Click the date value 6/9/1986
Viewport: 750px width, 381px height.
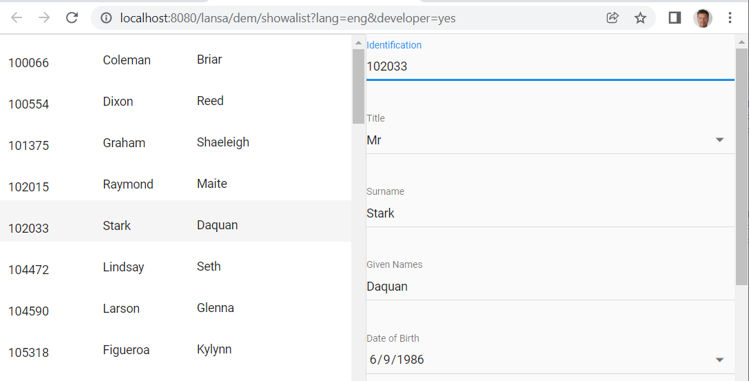(397, 359)
